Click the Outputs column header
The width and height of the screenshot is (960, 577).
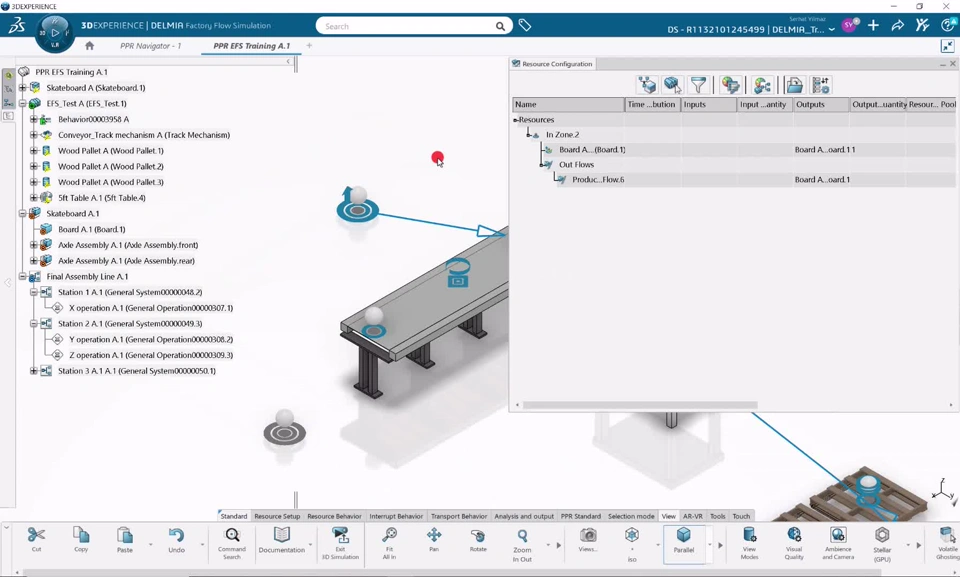(x=822, y=105)
